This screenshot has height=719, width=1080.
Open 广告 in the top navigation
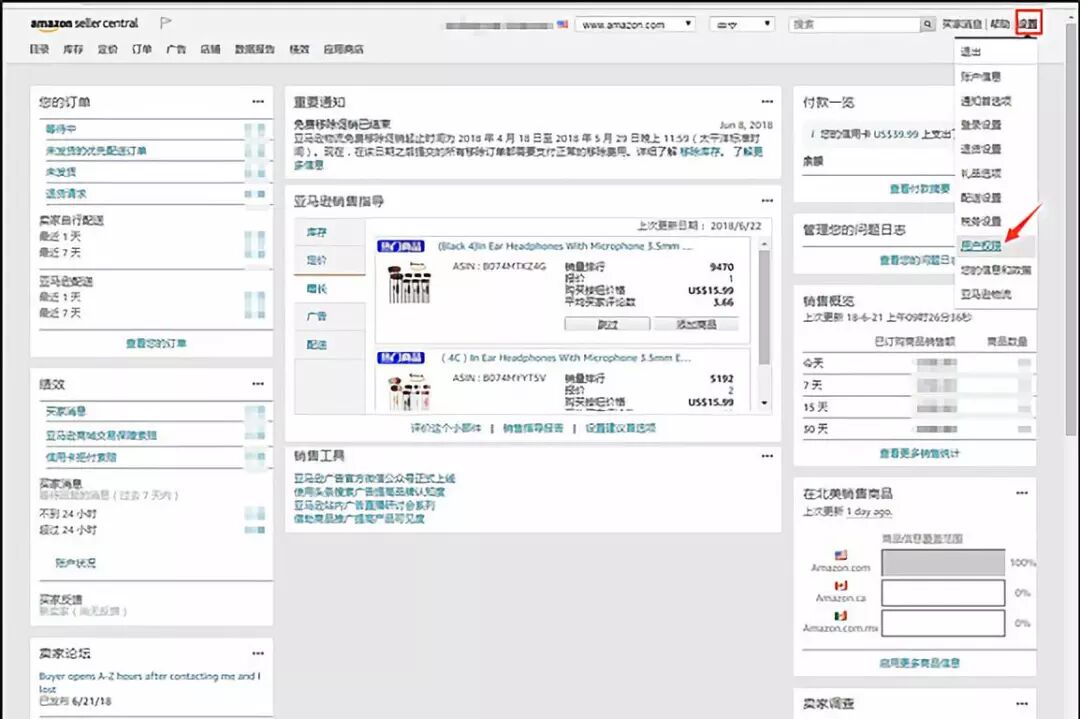[x=176, y=49]
